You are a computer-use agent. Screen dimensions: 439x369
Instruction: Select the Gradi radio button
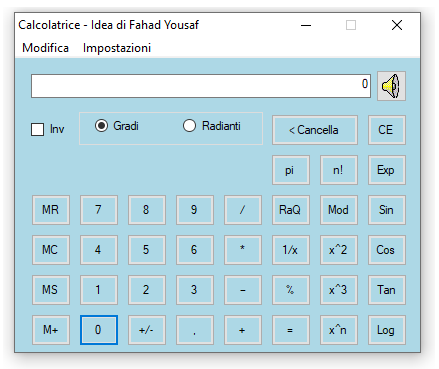(101, 126)
